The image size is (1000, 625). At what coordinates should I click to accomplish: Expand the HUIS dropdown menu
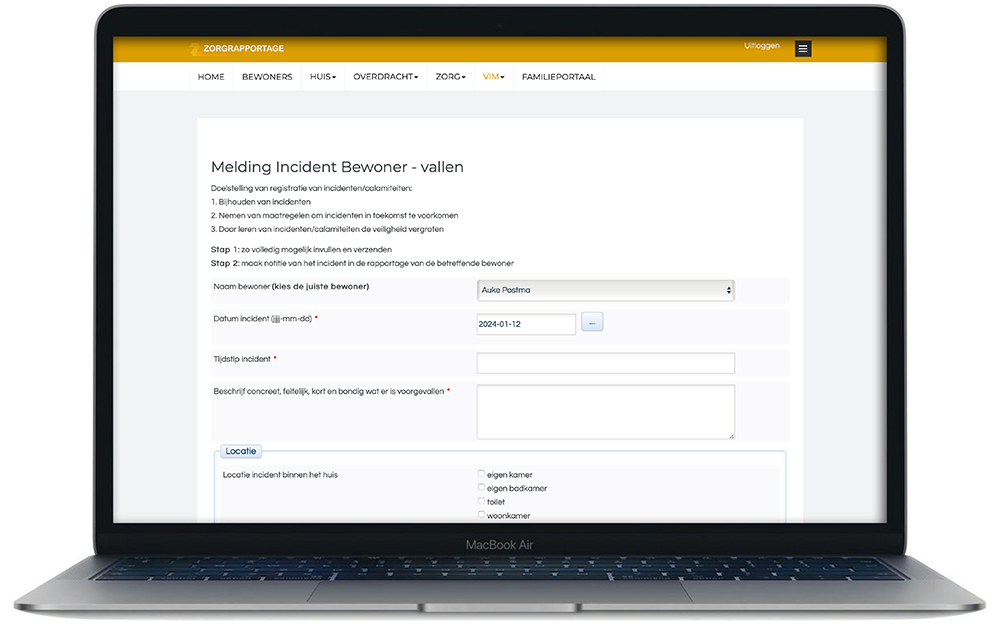pyautogui.click(x=322, y=77)
